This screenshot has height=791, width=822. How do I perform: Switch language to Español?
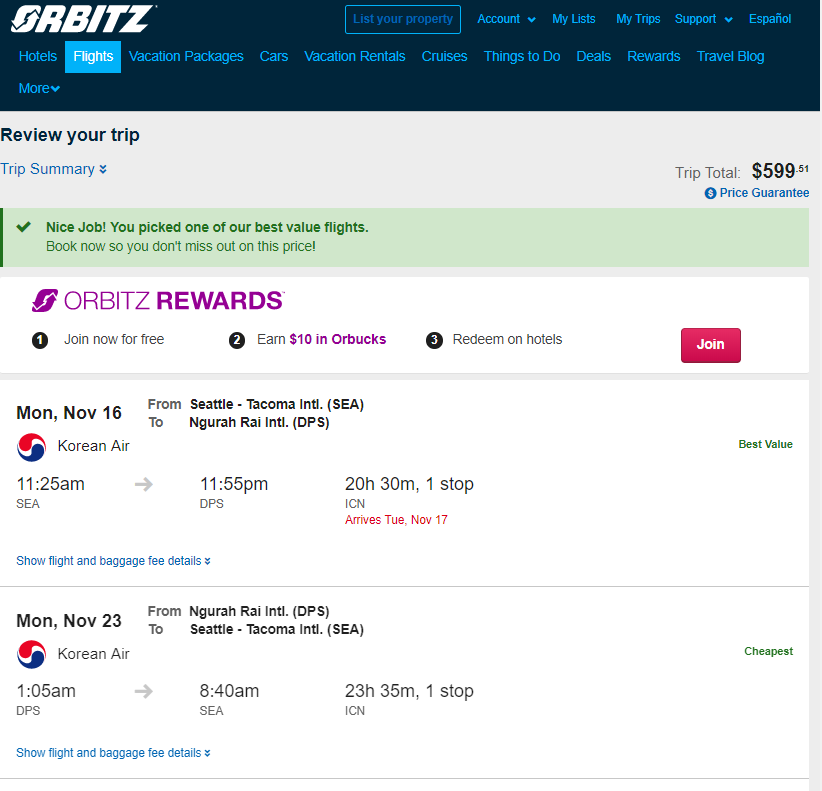770,19
